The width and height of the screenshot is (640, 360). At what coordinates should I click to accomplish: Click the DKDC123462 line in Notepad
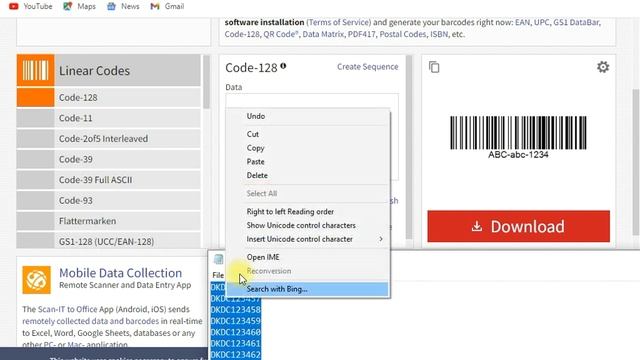pos(236,355)
